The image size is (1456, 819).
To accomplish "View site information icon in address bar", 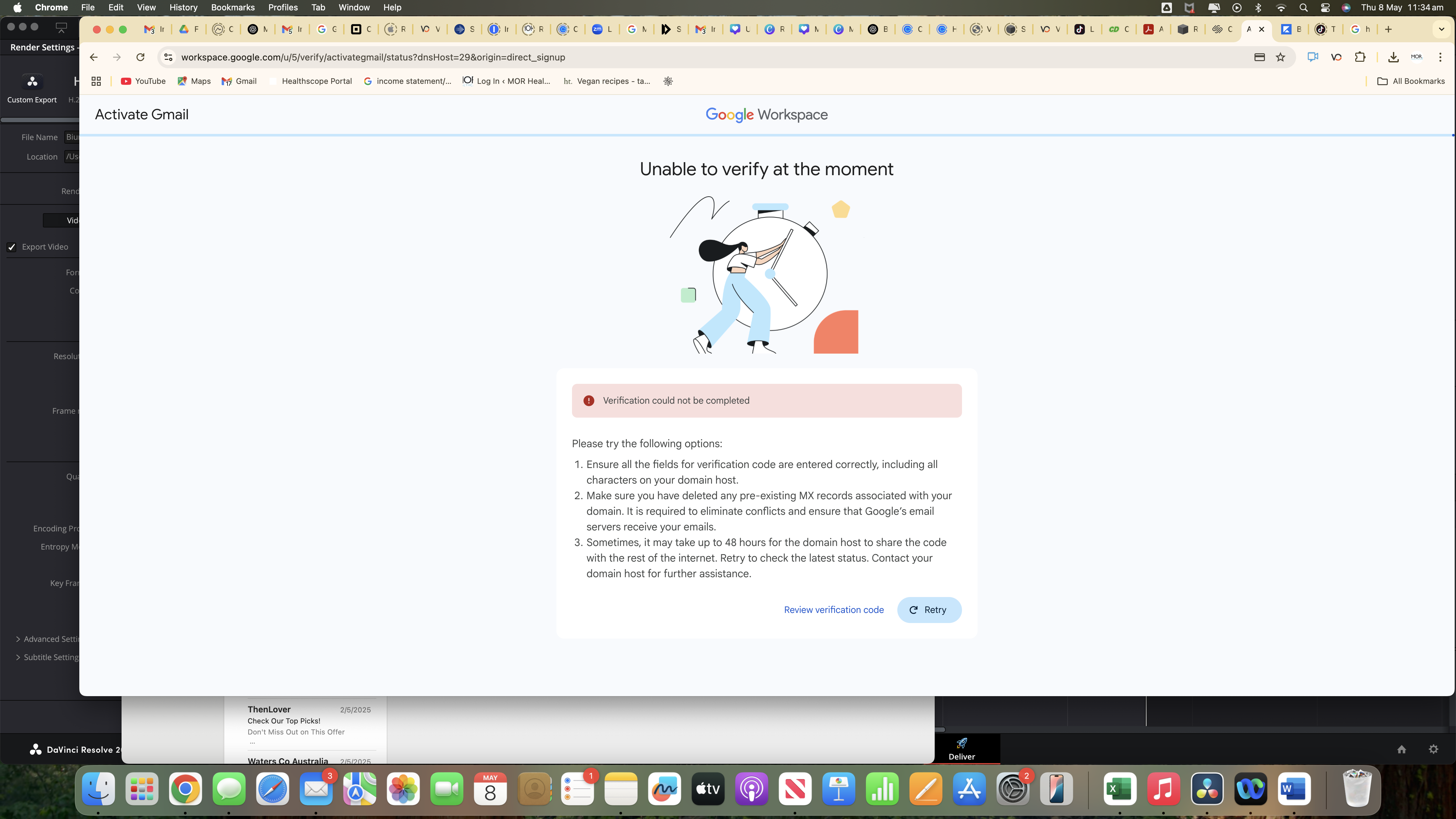I will 168,57.
